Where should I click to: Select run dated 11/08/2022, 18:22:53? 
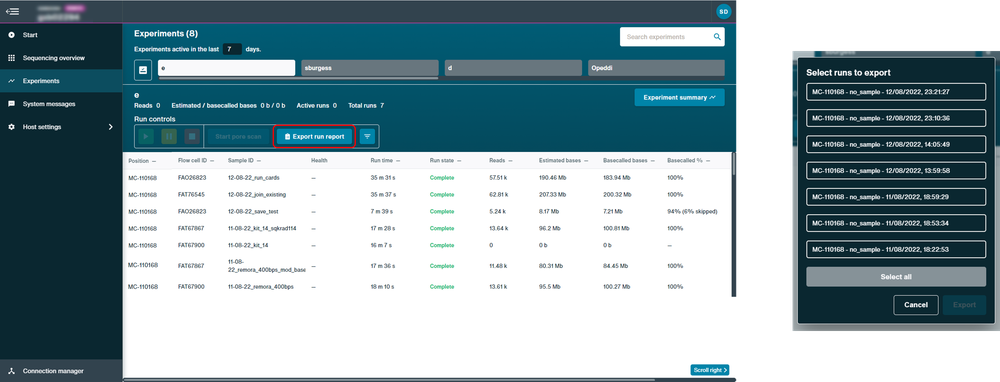pos(896,249)
